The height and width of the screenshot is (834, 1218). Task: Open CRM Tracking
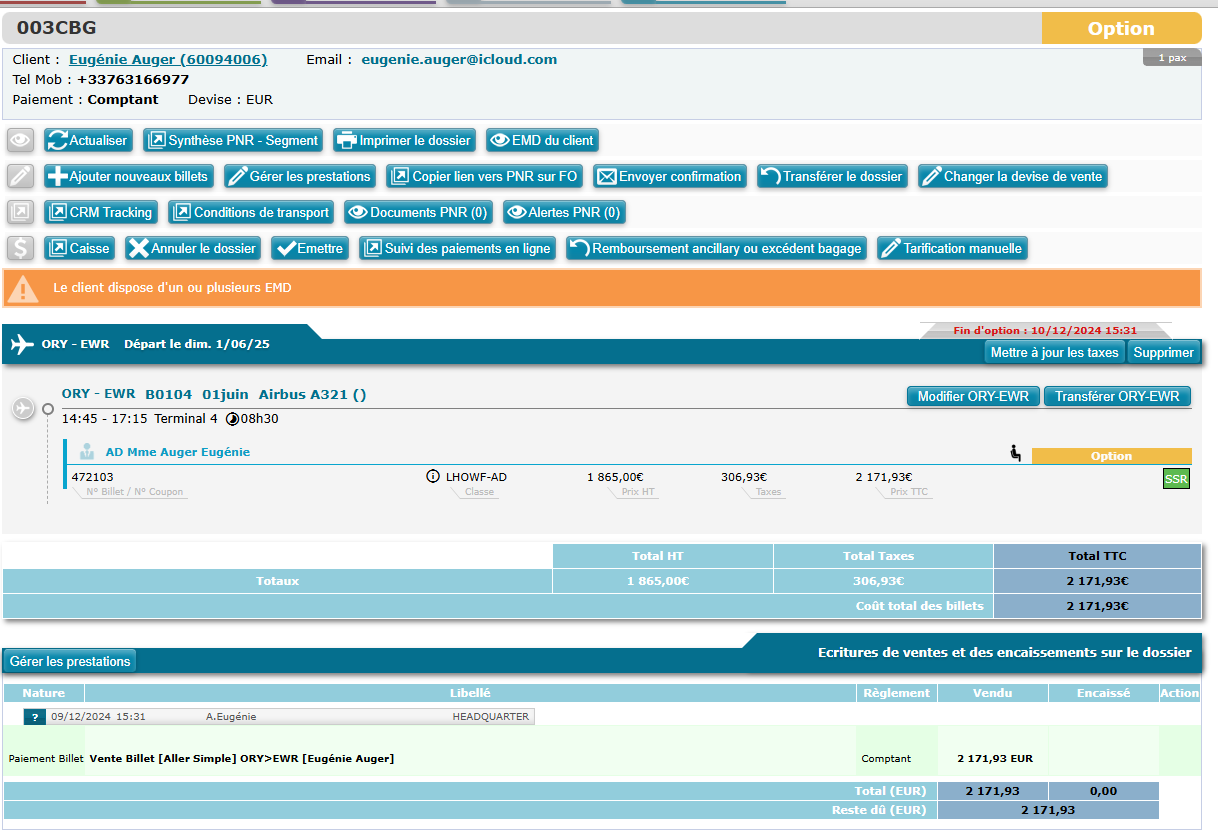click(x=100, y=212)
